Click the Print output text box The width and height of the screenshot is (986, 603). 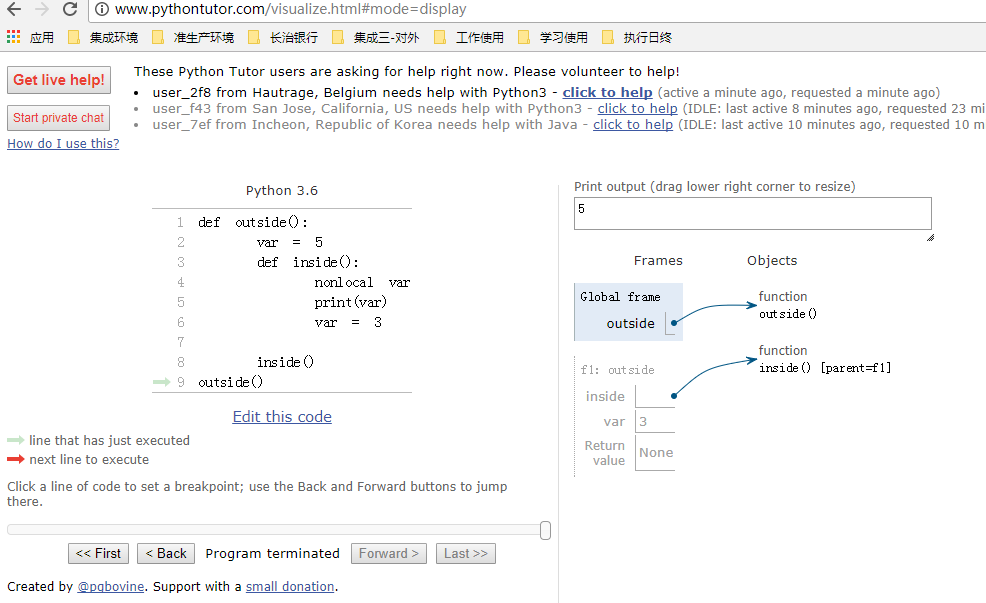point(752,214)
